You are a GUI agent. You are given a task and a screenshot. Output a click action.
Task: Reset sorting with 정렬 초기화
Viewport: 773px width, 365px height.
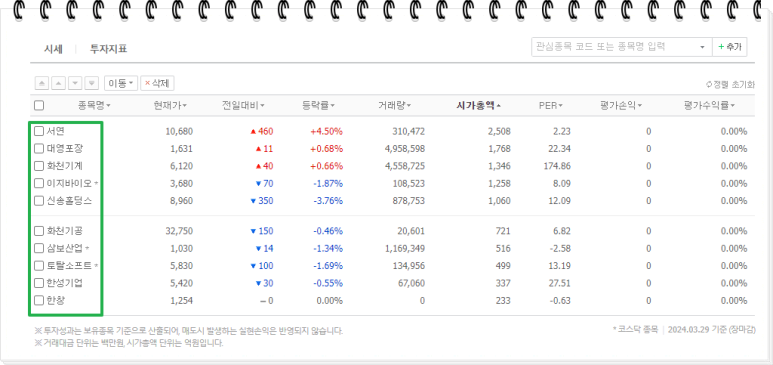tap(730, 84)
